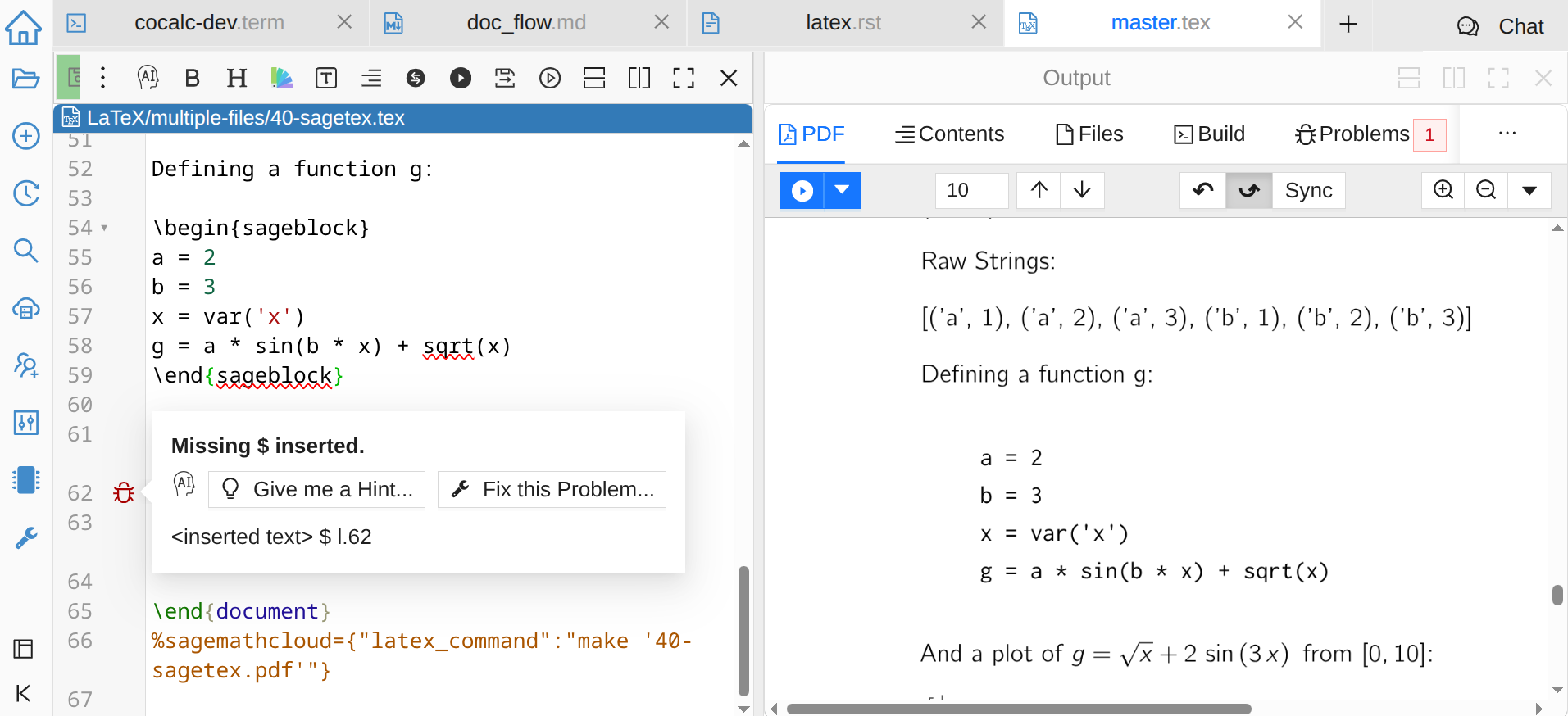Open the Problems tab in output panel
The width and height of the screenshot is (1568, 716).
pos(1364,134)
